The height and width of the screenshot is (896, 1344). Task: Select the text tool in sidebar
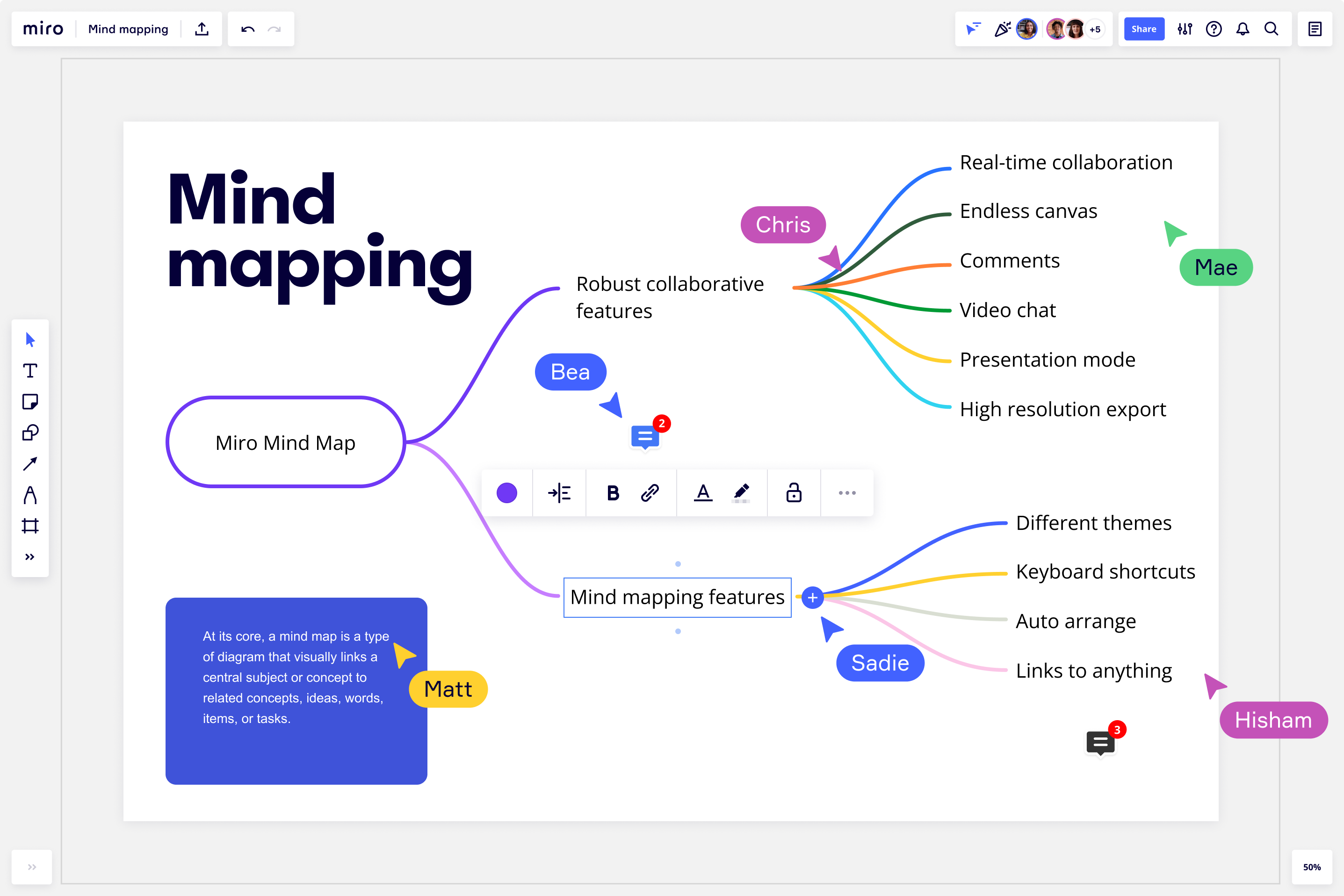(31, 371)
